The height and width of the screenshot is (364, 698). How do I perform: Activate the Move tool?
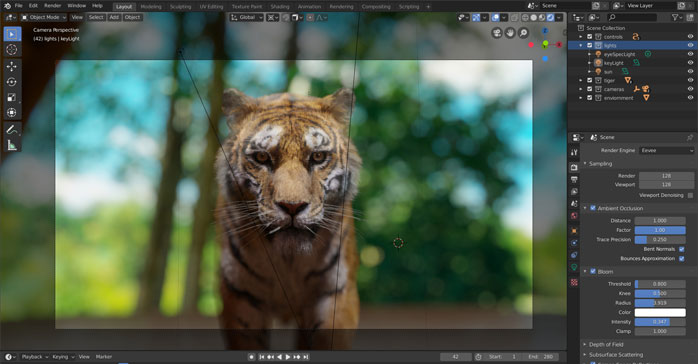tap(12, 66)
